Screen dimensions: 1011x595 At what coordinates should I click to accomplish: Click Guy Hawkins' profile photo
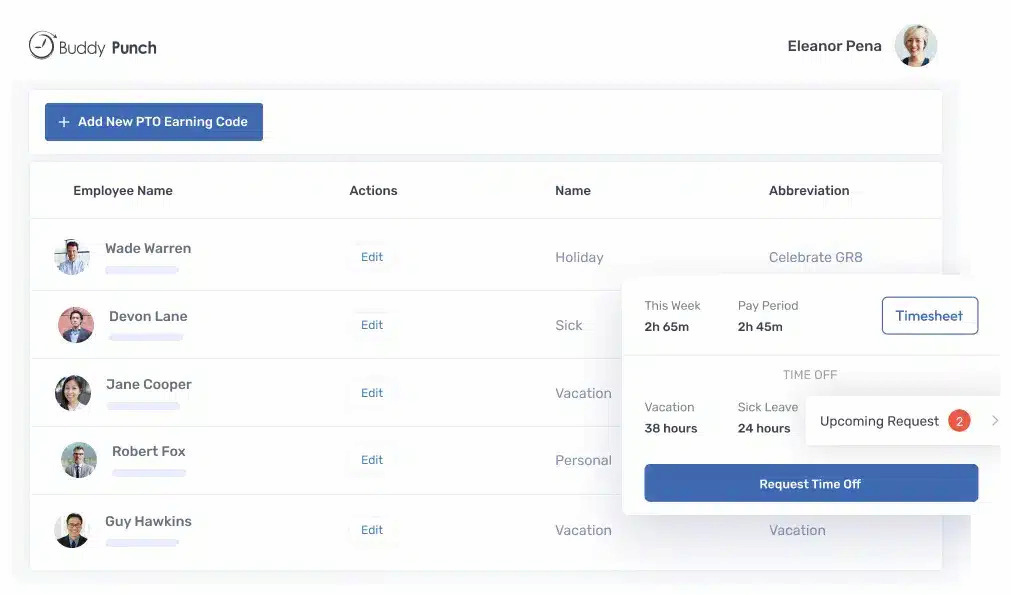(72, 529)
